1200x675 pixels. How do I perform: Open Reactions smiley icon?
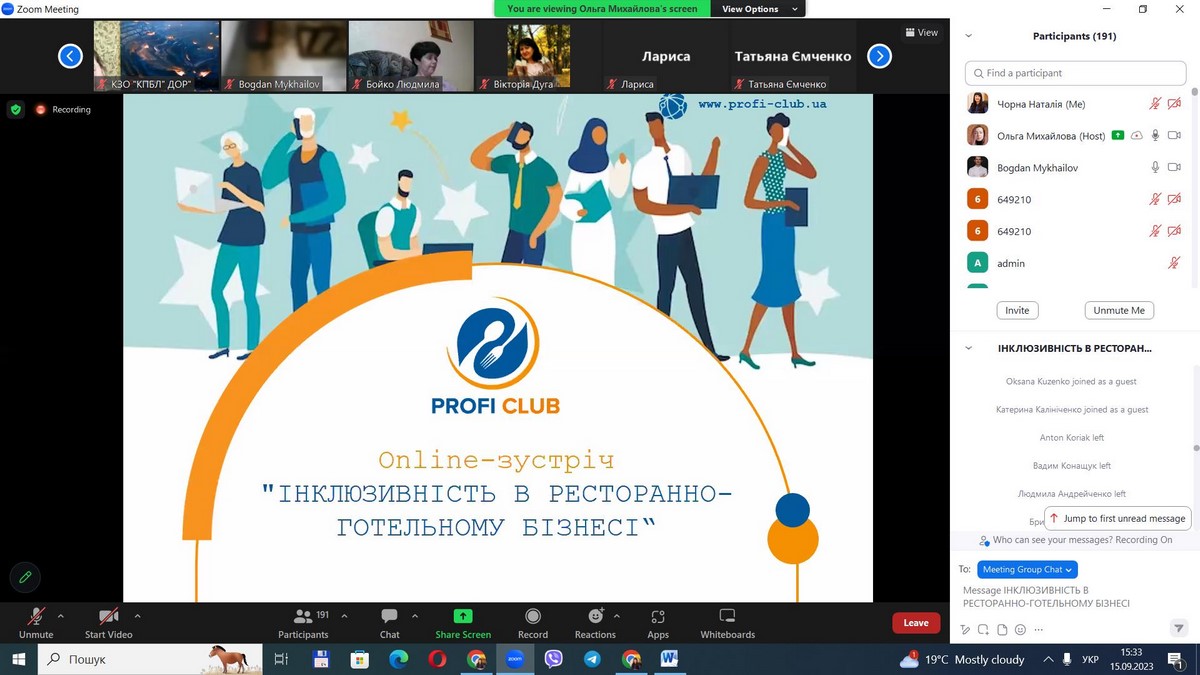[x=596, y=617]
